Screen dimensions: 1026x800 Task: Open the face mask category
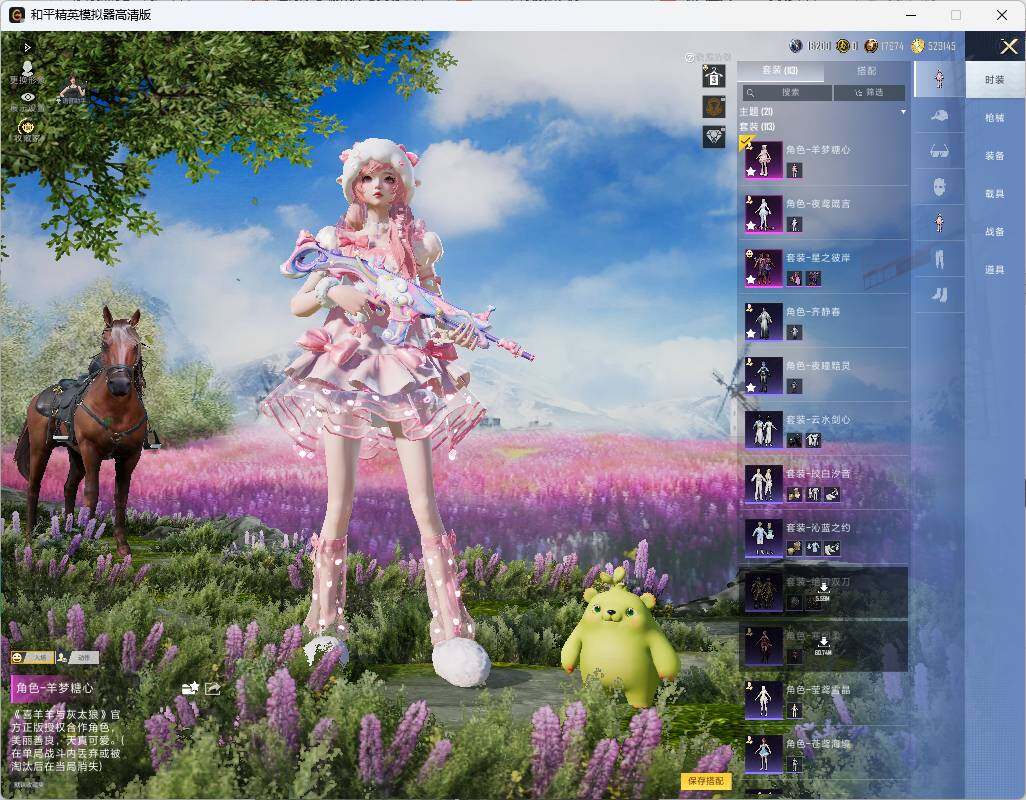click(x=939, y=188)
